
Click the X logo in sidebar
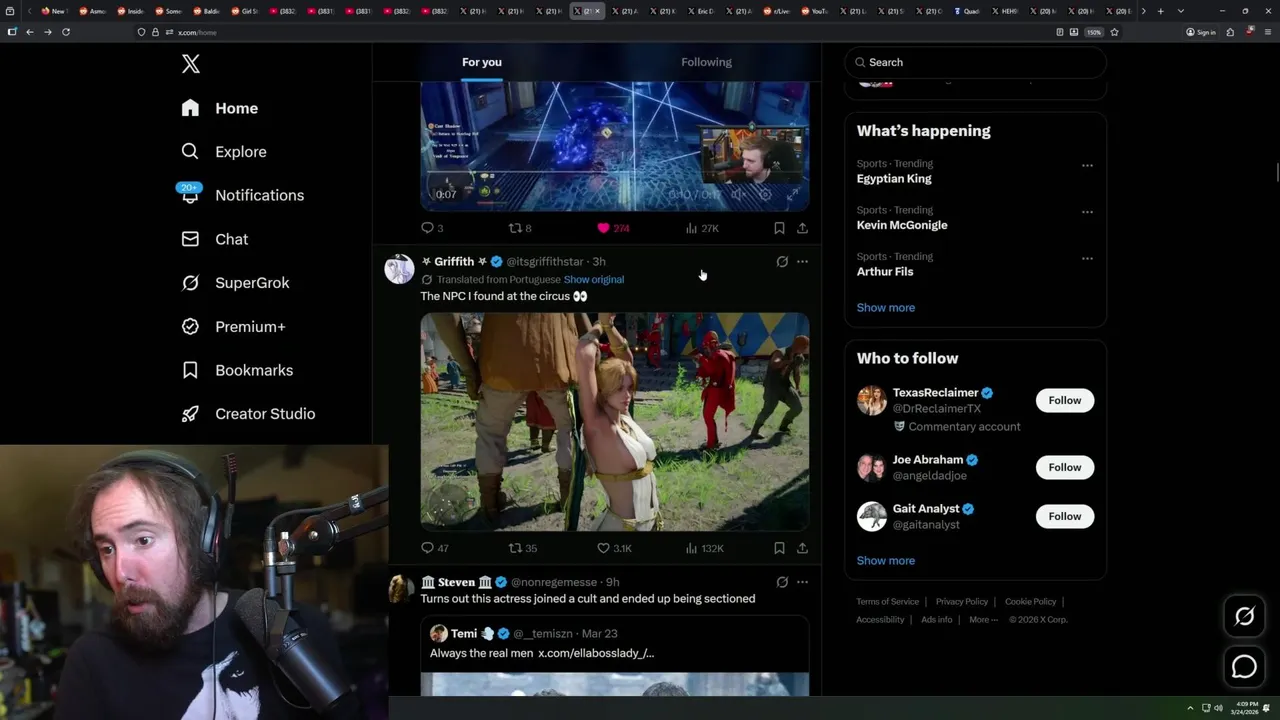click(x=191, y=64)
